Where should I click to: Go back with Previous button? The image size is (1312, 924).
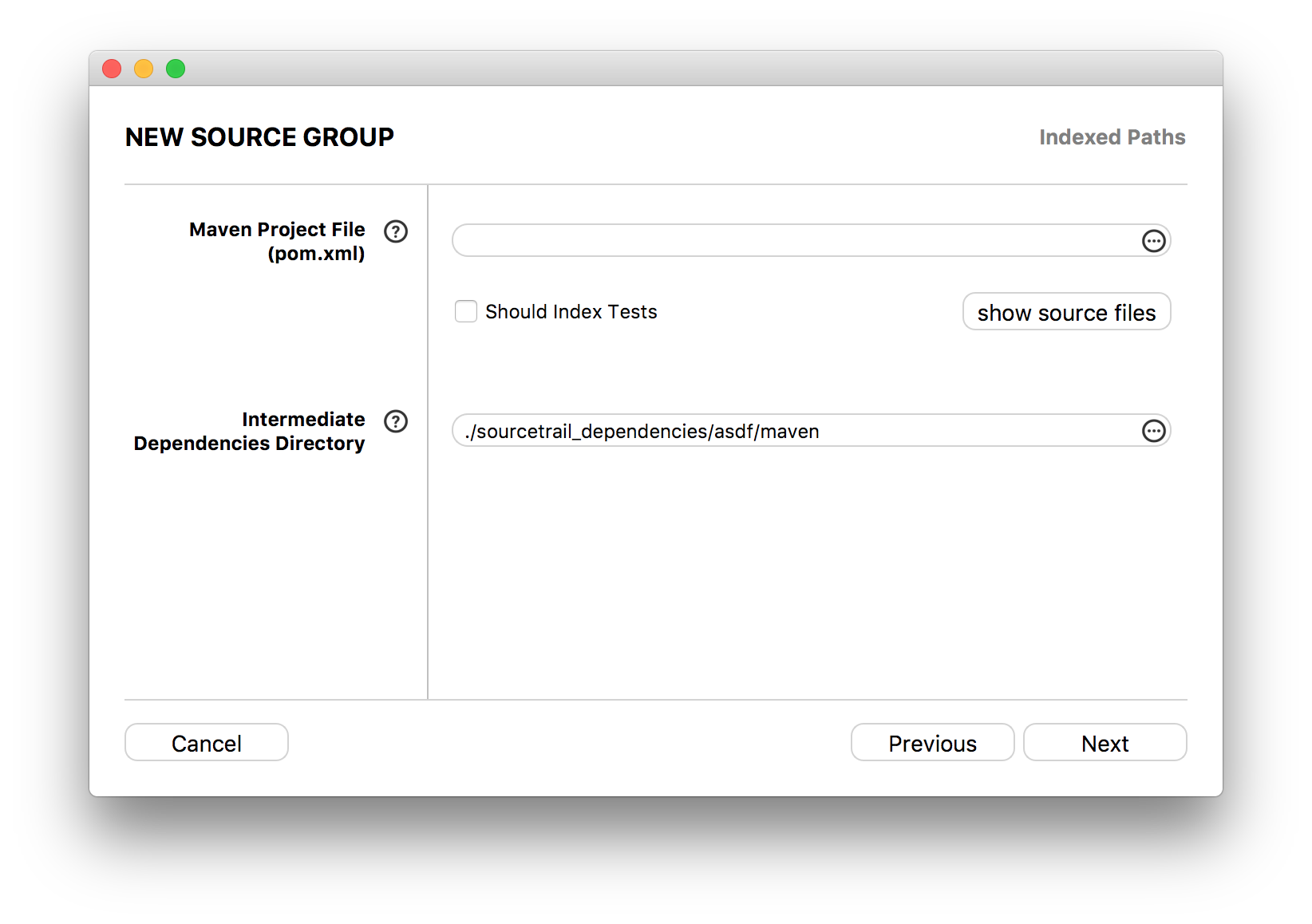coord(932,743)
